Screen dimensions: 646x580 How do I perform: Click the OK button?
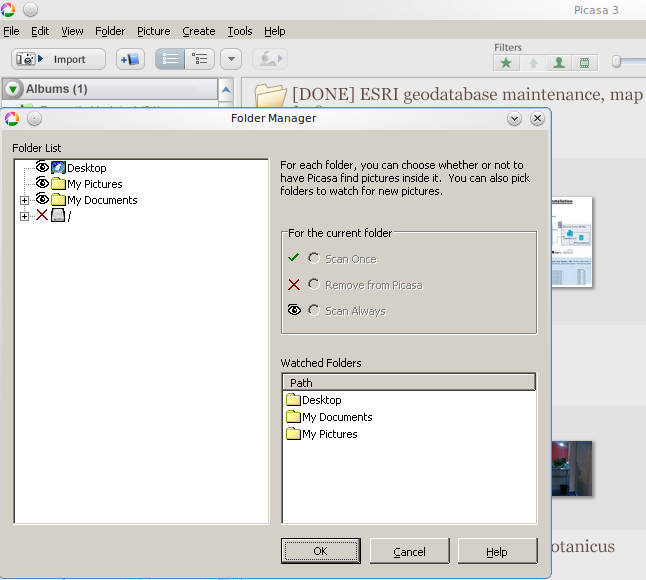click(321, 551)
